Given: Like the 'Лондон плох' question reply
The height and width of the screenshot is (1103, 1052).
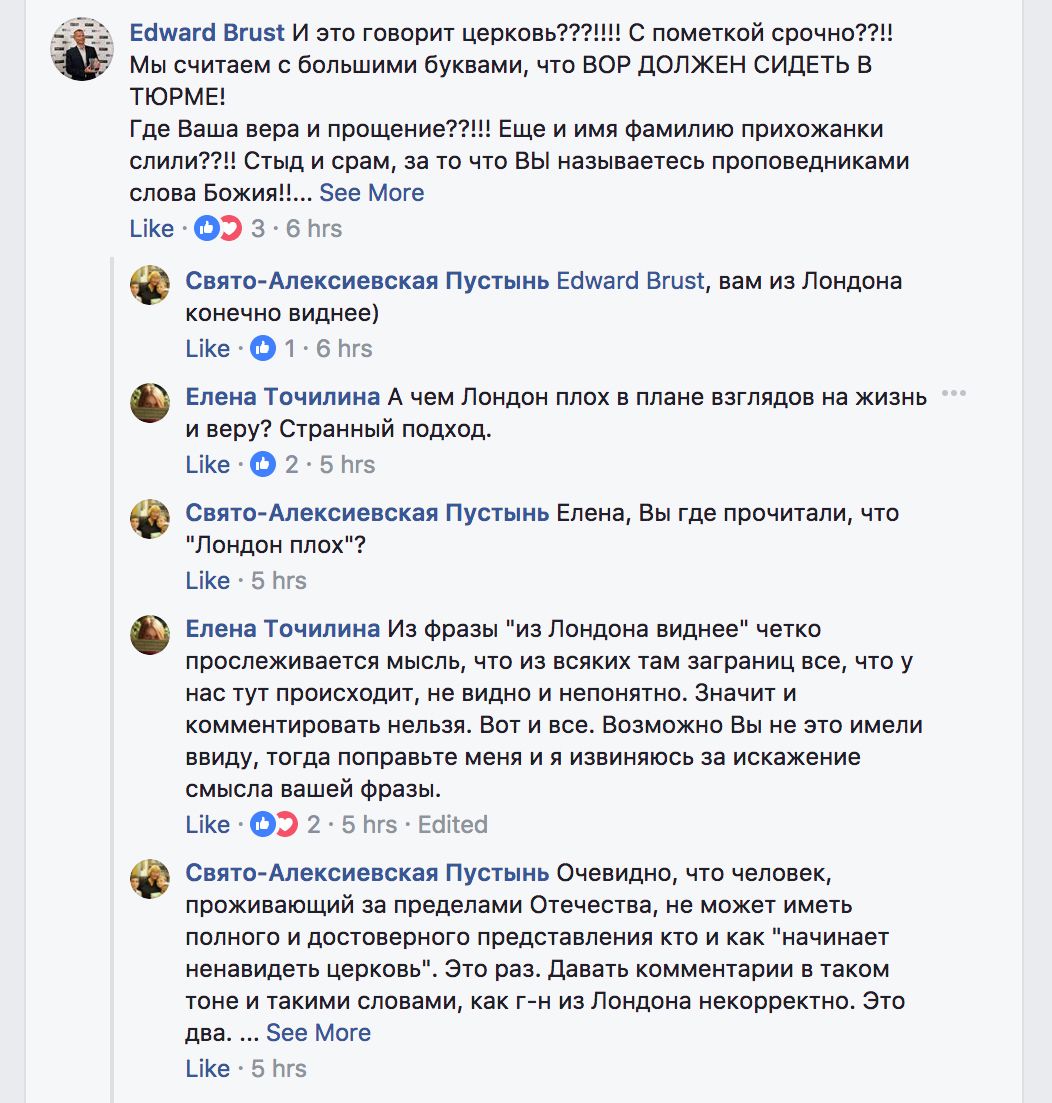Looking at the screenshot, I should pyautogui.click(x=207, y=581).
